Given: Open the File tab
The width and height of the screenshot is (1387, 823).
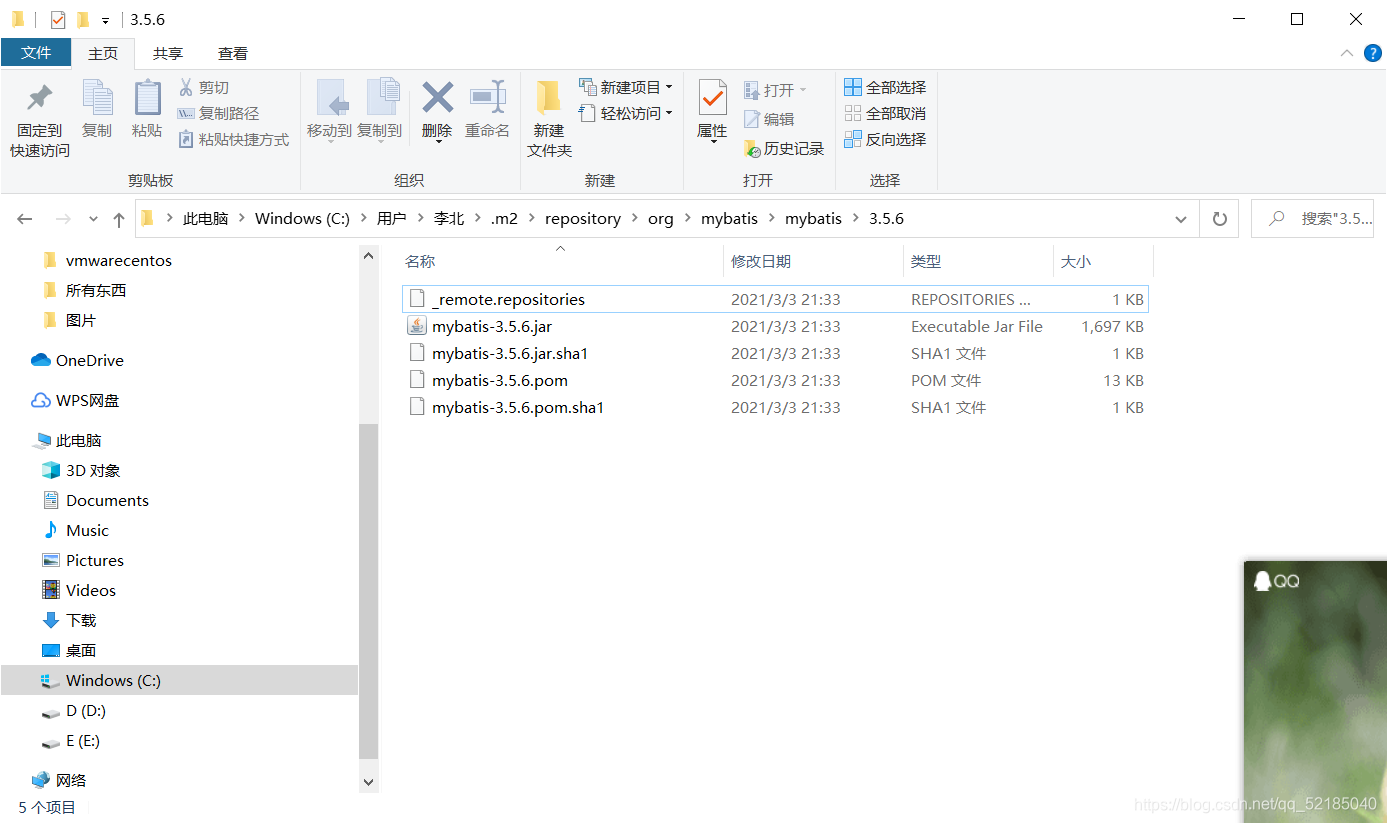Looking at the screenshot, I should pyautogui.click(x=36, y=53).
